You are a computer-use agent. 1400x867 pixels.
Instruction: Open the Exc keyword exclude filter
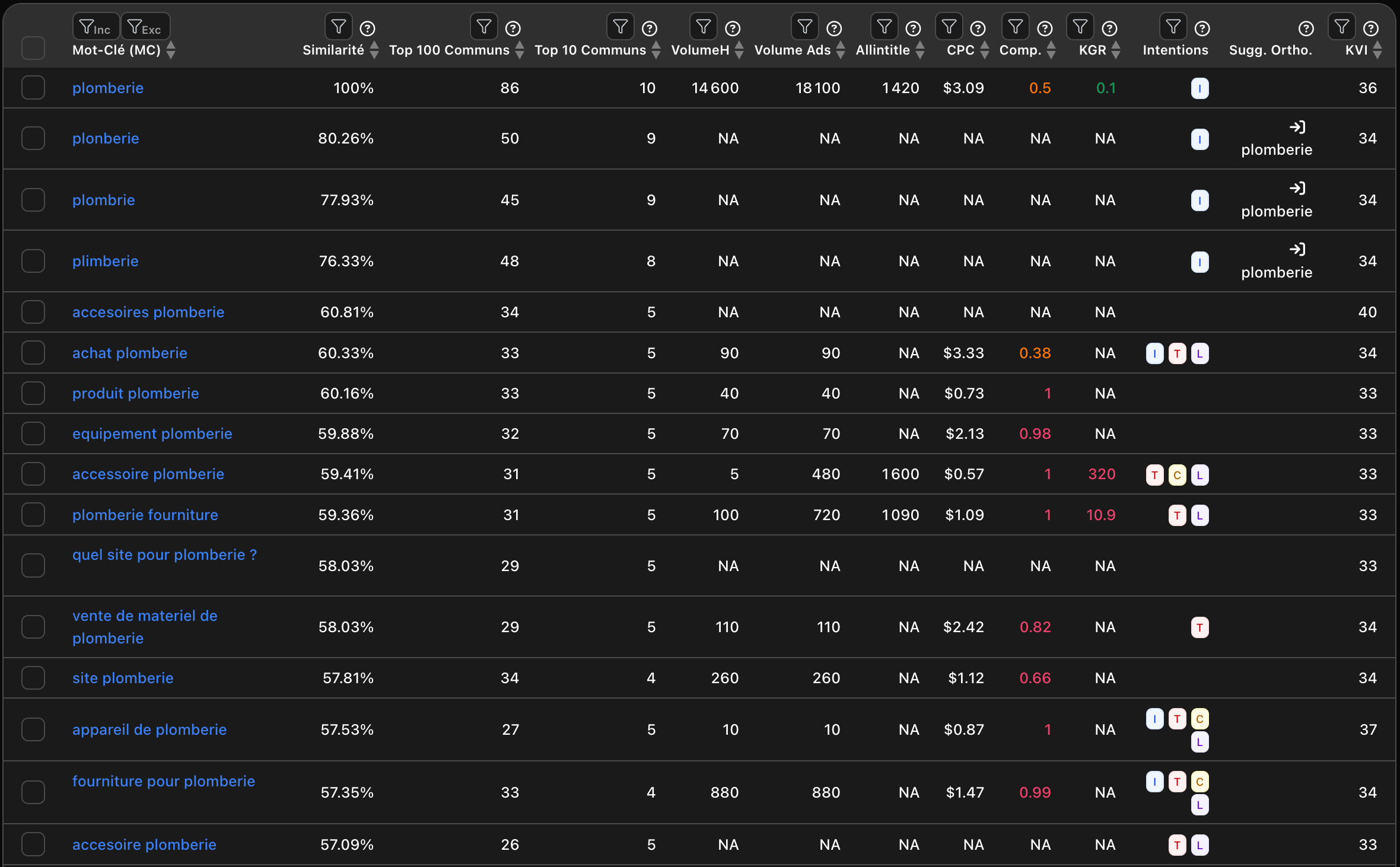click(145, 27)
